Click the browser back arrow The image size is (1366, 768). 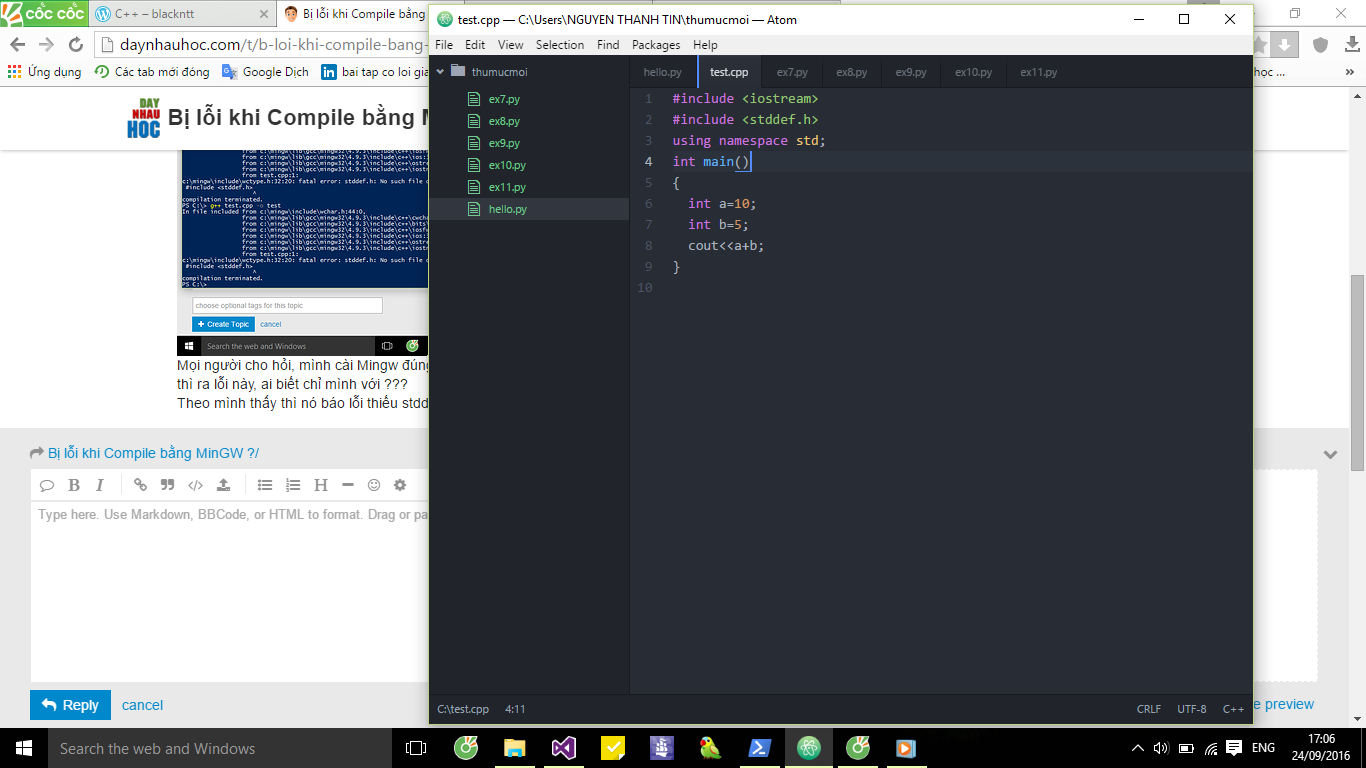[x=17, y=45]
